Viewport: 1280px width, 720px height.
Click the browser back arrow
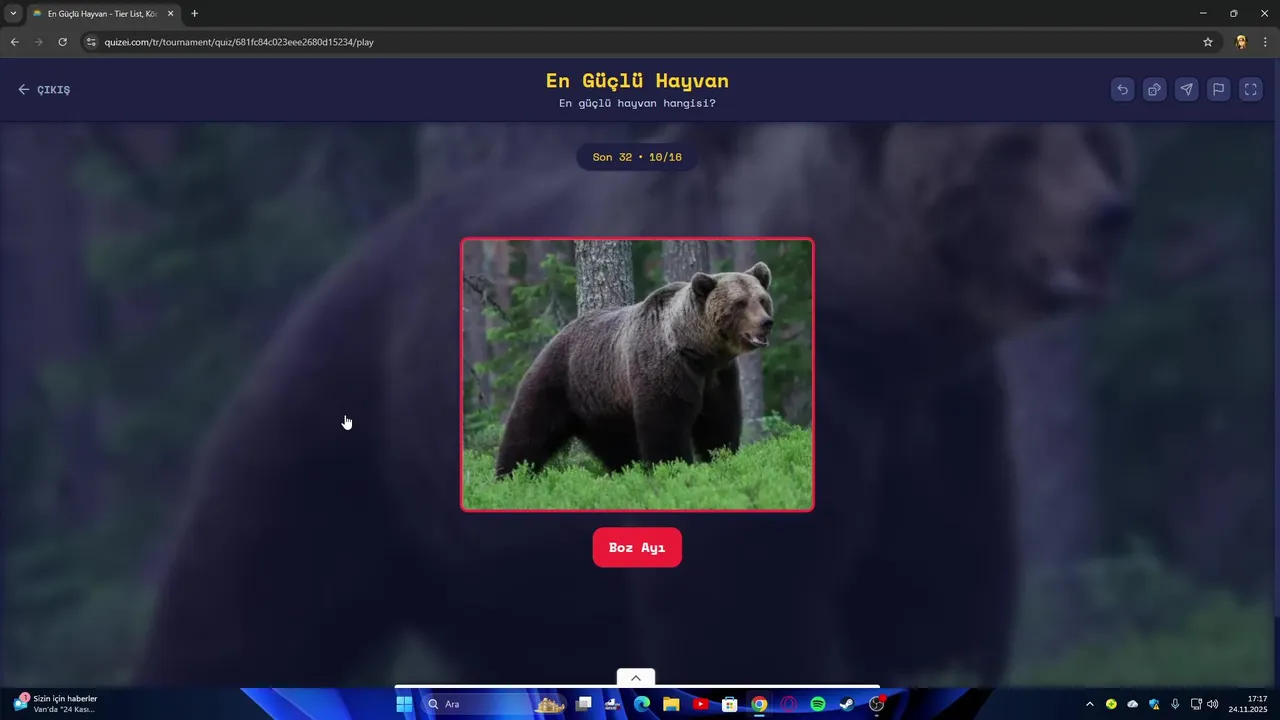click(x=14, y=42)
